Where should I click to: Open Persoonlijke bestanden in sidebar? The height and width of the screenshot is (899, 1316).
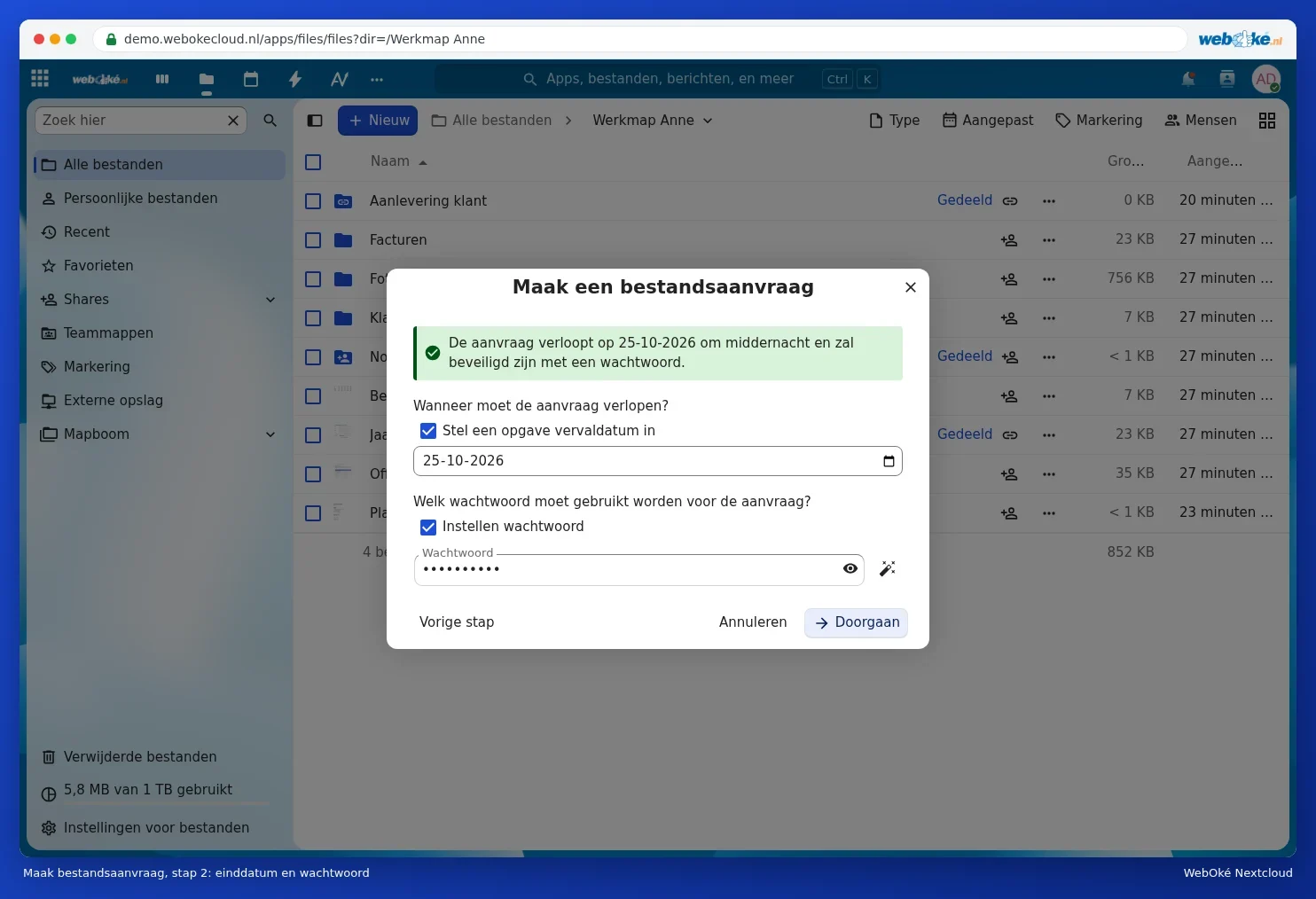click(160, 199)
